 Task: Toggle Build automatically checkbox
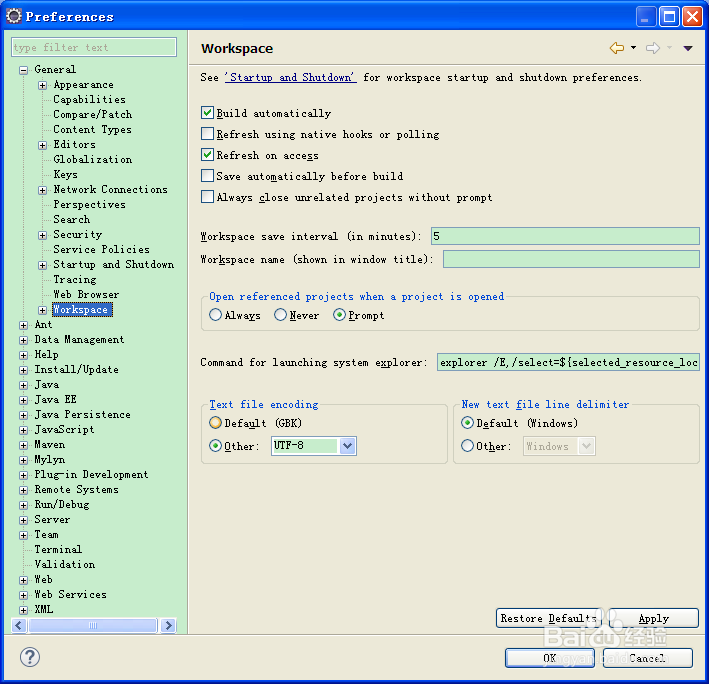[208, 113]
